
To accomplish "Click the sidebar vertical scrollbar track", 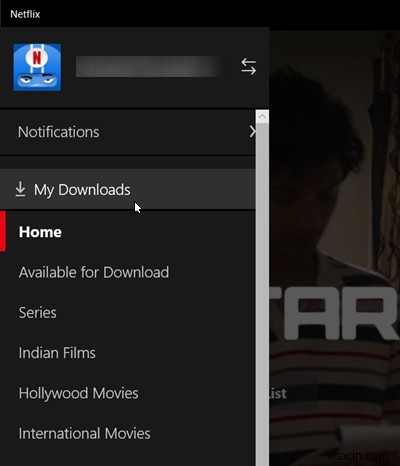I will coord(262,294).
